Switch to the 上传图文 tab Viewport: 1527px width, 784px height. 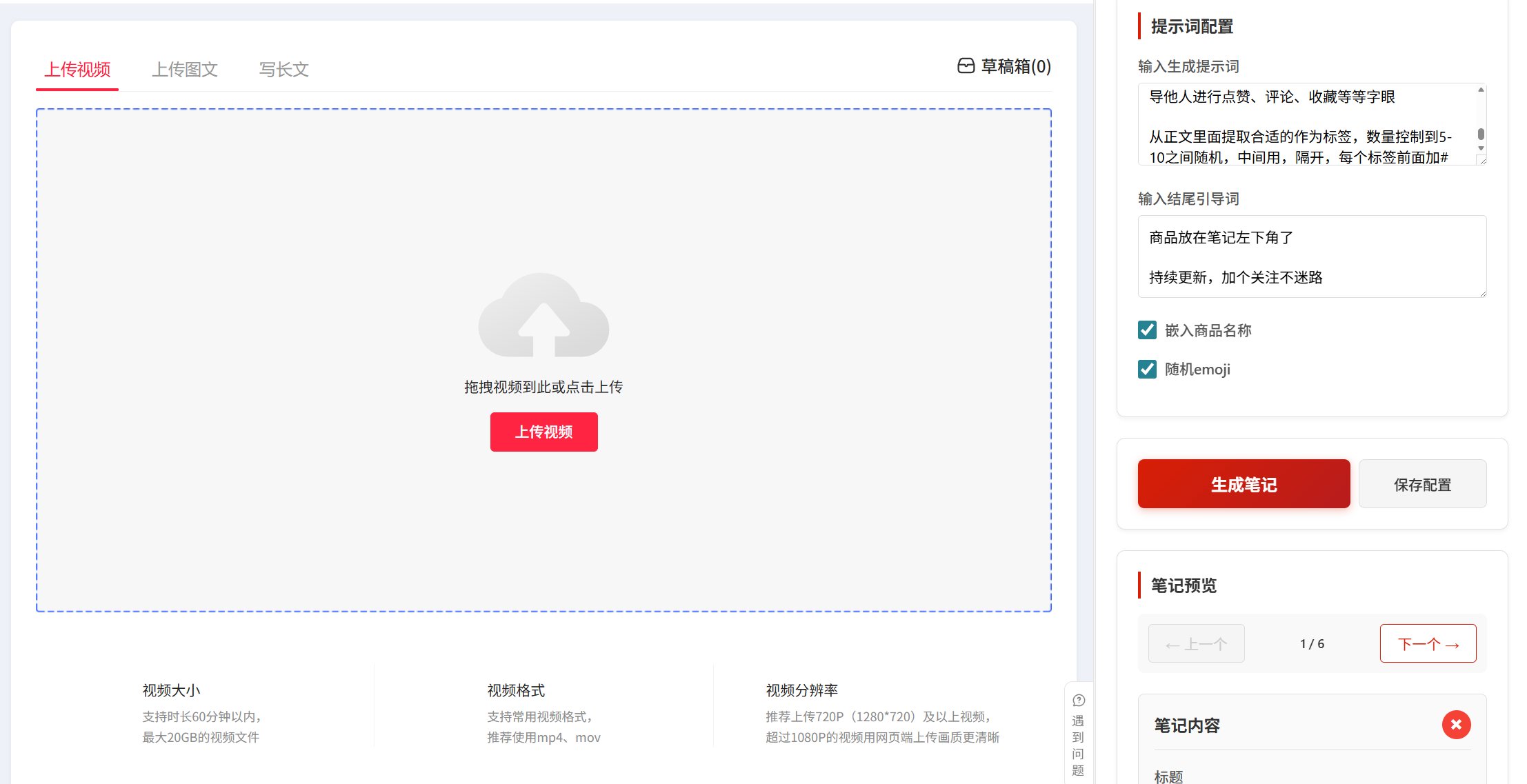(x=184, y=70)
